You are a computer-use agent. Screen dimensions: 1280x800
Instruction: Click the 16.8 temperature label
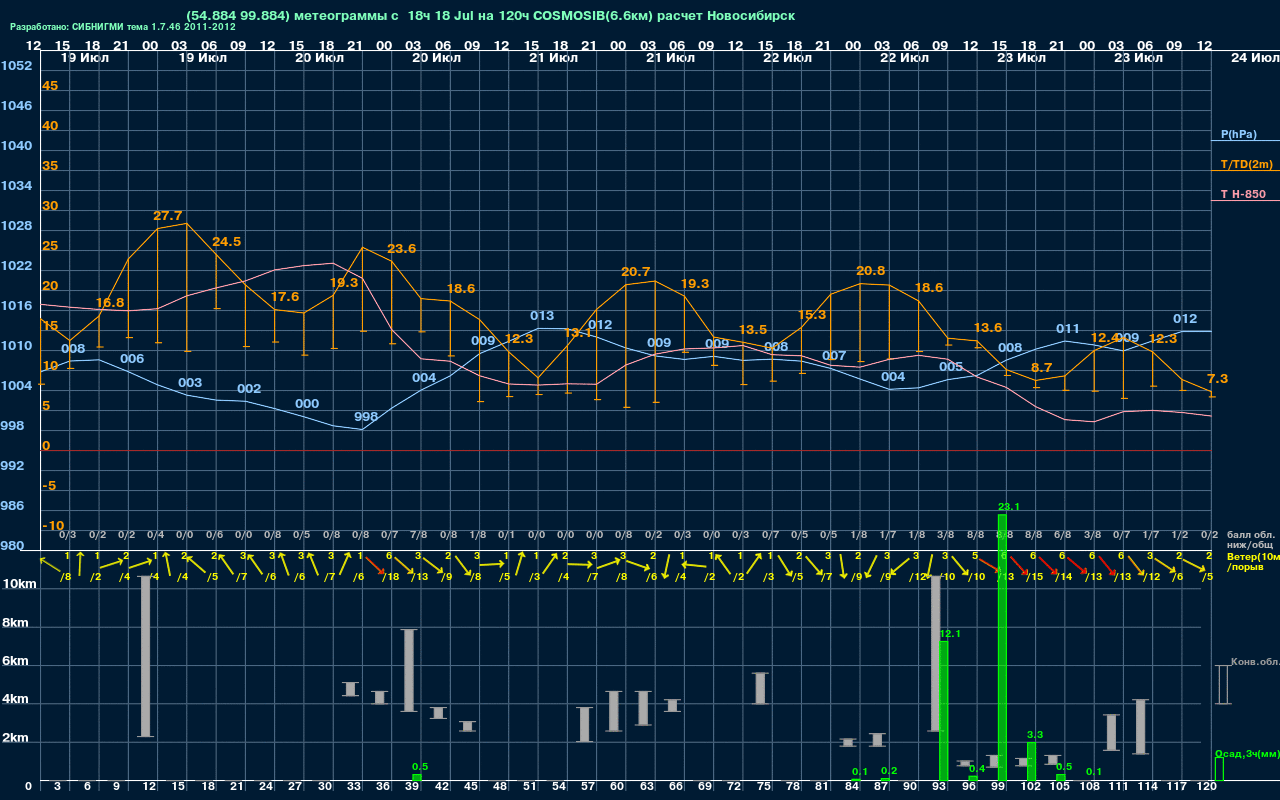click(110, 303)
